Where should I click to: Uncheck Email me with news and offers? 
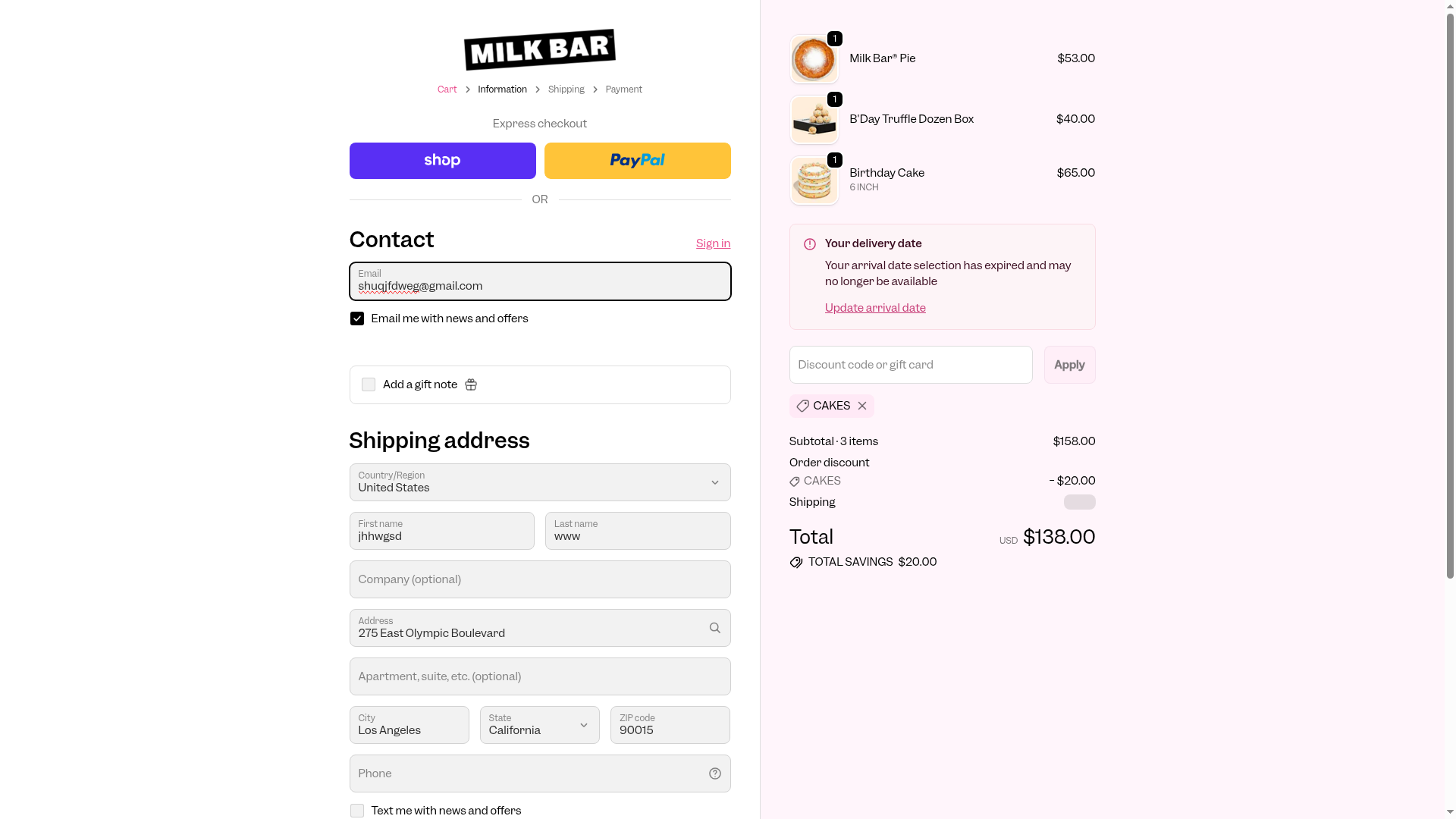click(x=357, y=319)
